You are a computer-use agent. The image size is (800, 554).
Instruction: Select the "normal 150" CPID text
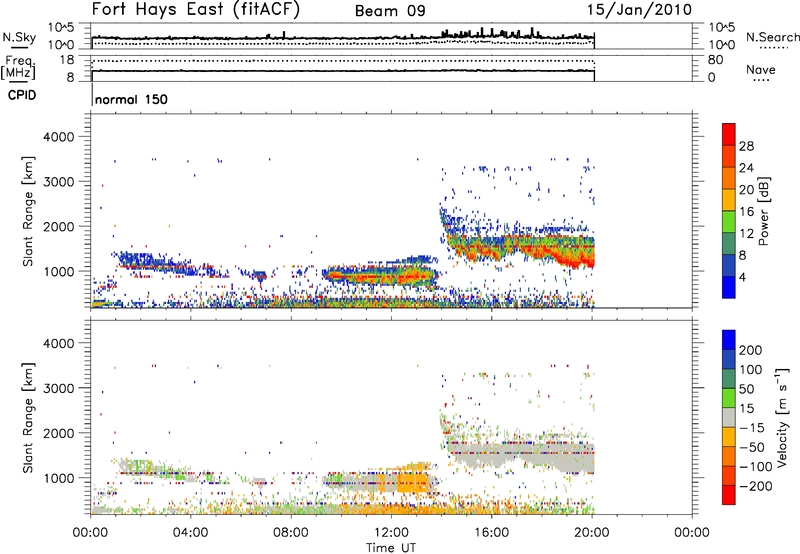click(132, 99)
